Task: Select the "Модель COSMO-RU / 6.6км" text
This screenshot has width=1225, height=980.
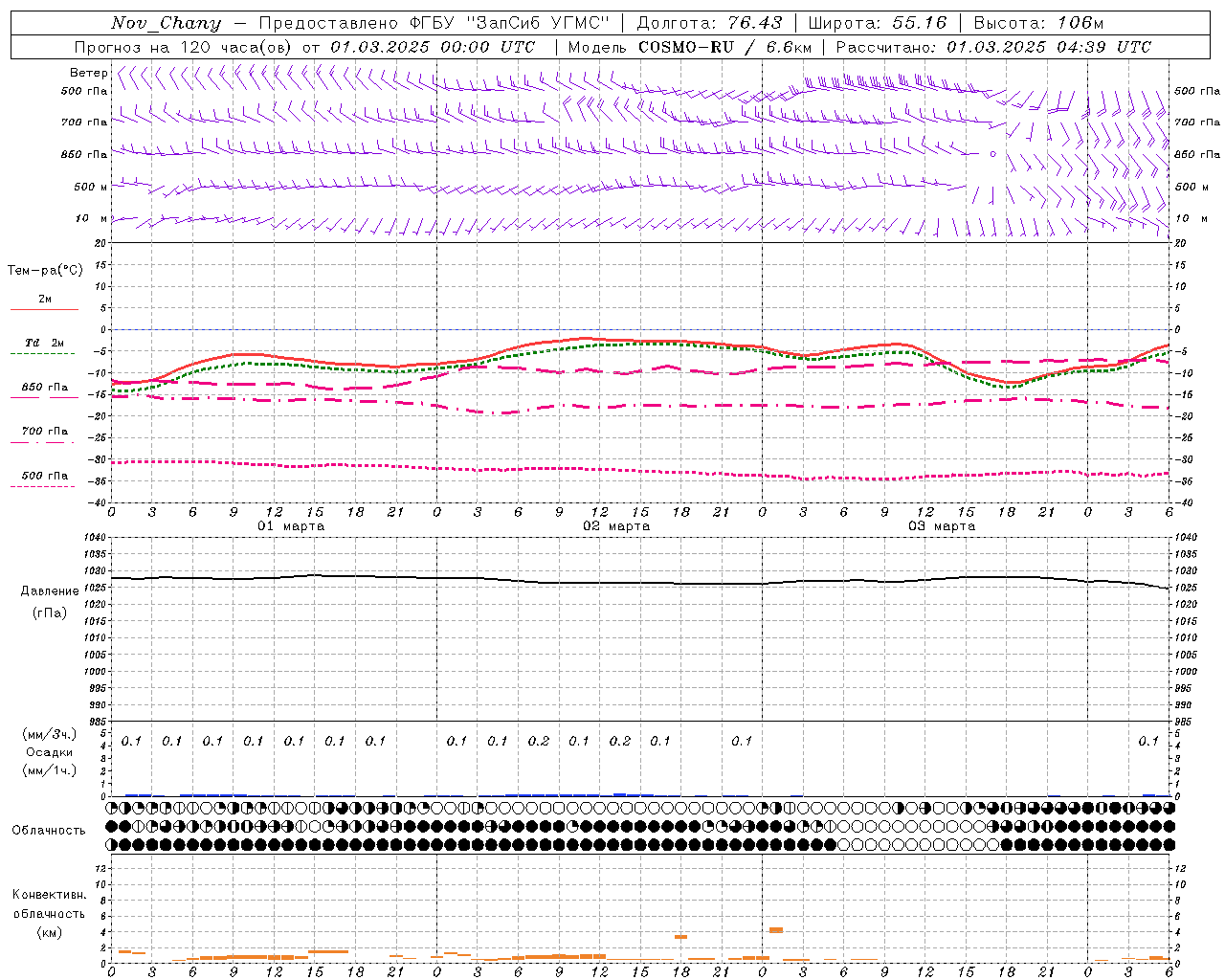Action: coord(689,47)
